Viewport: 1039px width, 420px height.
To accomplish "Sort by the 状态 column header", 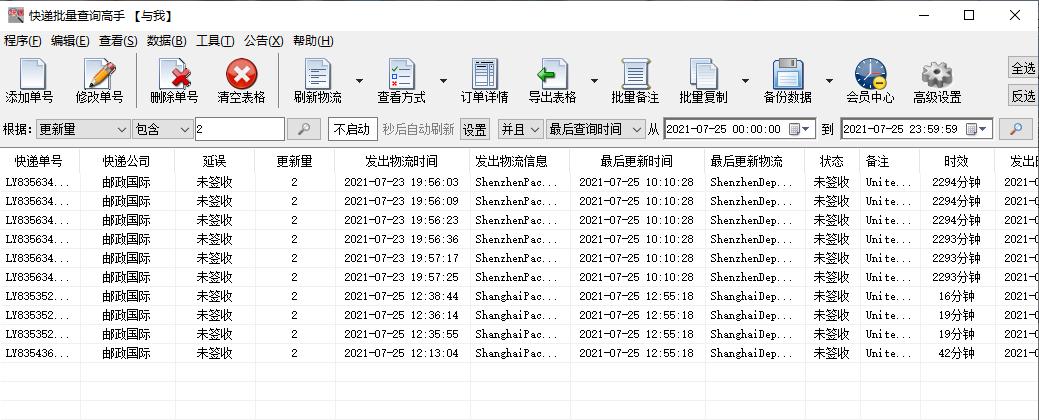I will pyautogui.click(x=832, y=161).
